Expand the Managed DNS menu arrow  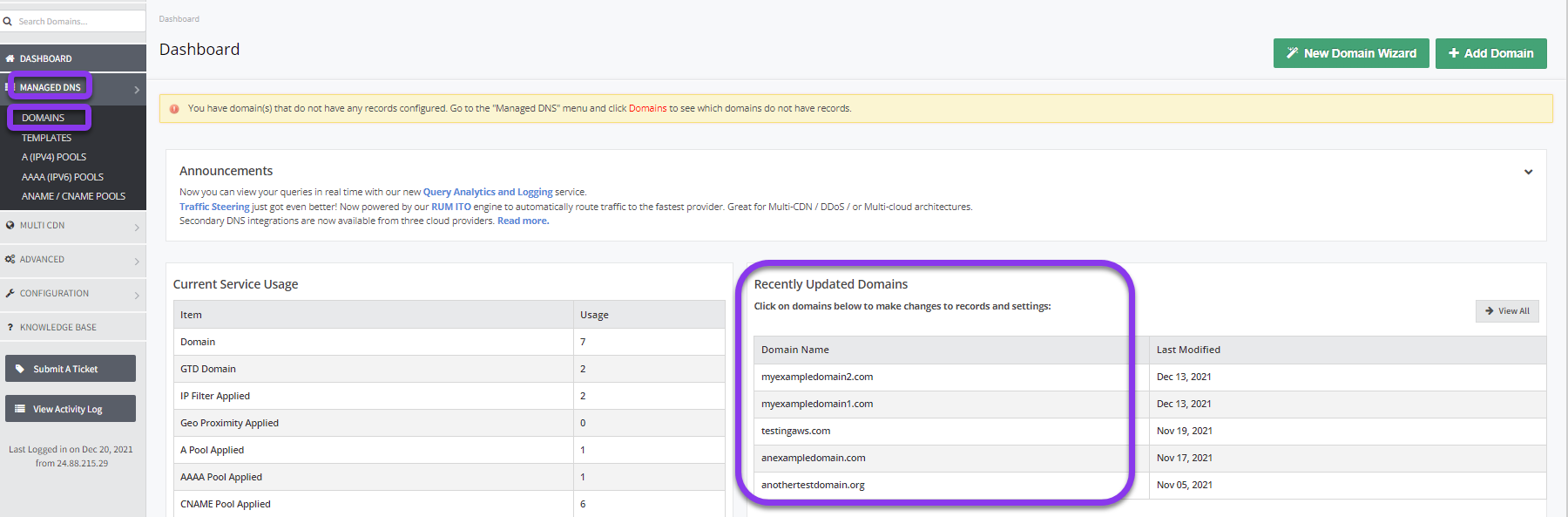(x=137, y=90)
